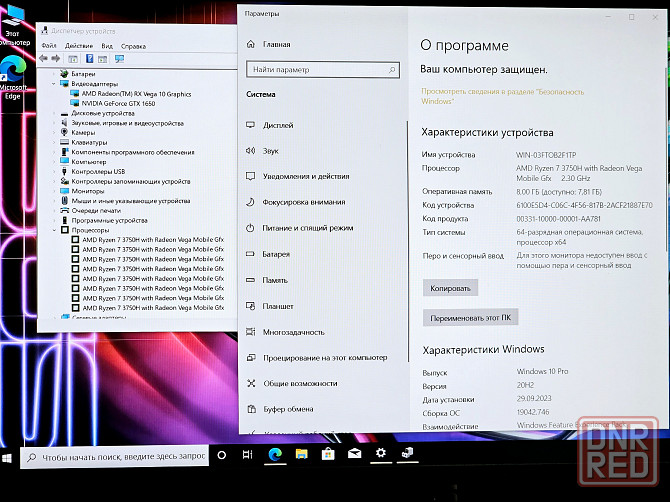Open Task View on taskbar
Image resolution: width=670 pixels, height=502 pixels.
point(247,455)
